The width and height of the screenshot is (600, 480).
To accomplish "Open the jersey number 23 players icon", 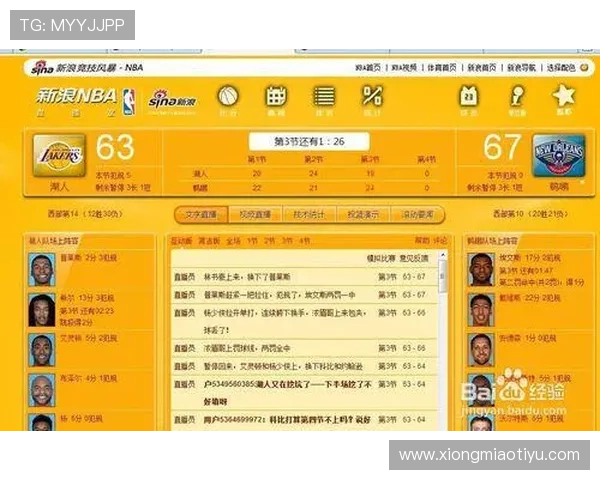I will [x=469, y=97].
